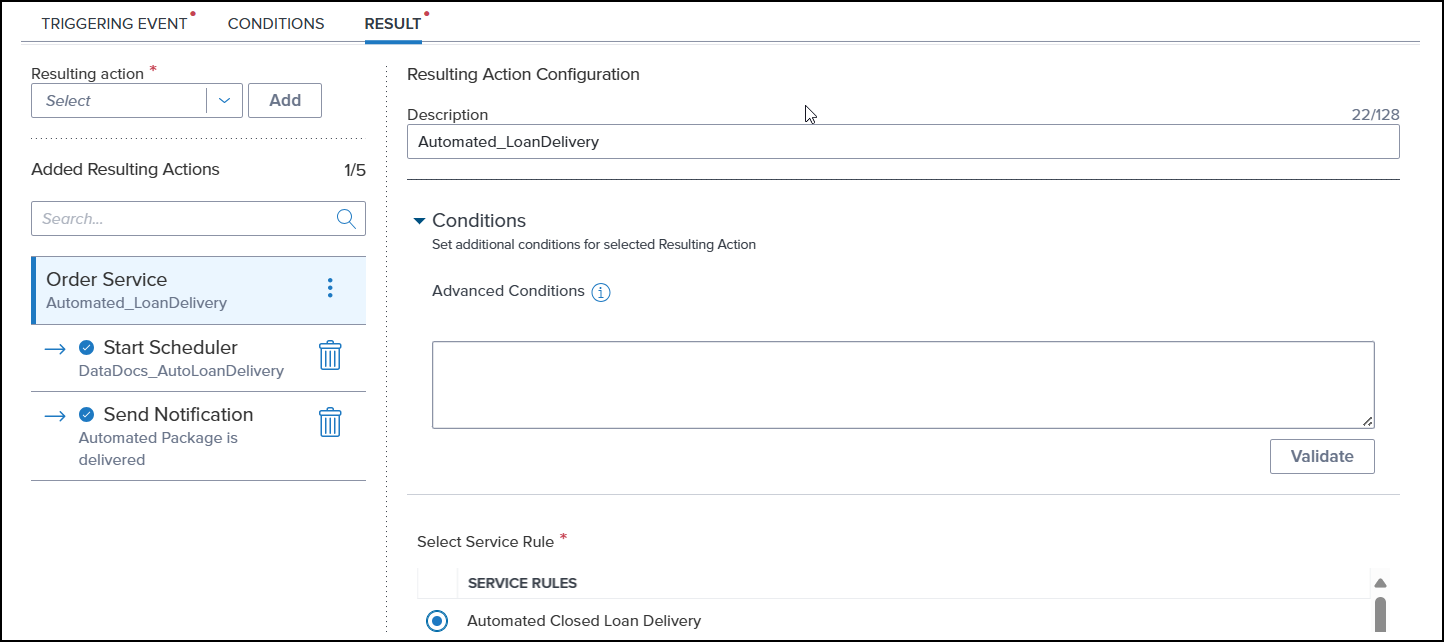Switch to the Conditions tab
Image resolution: width=1444 pixels, height=642 pixels.
(276, 24)
